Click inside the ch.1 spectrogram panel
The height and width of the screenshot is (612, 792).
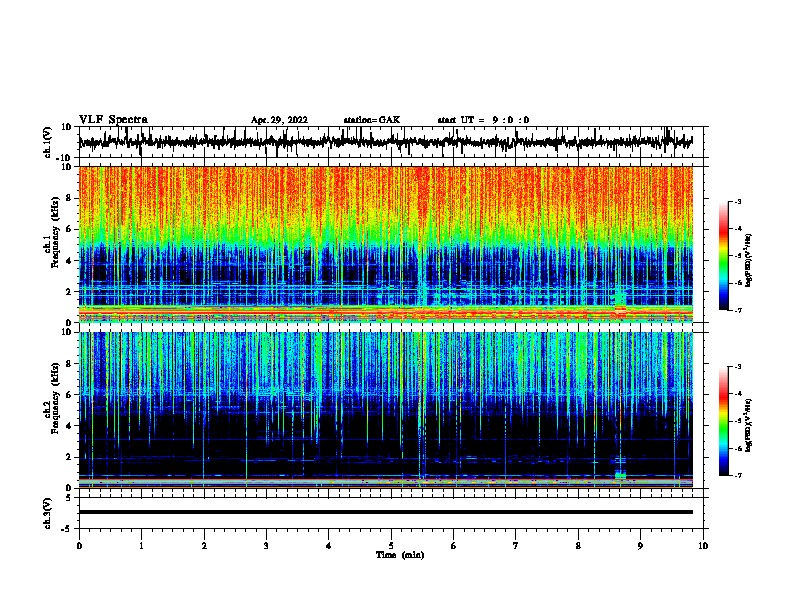click(x=385, y=244)
